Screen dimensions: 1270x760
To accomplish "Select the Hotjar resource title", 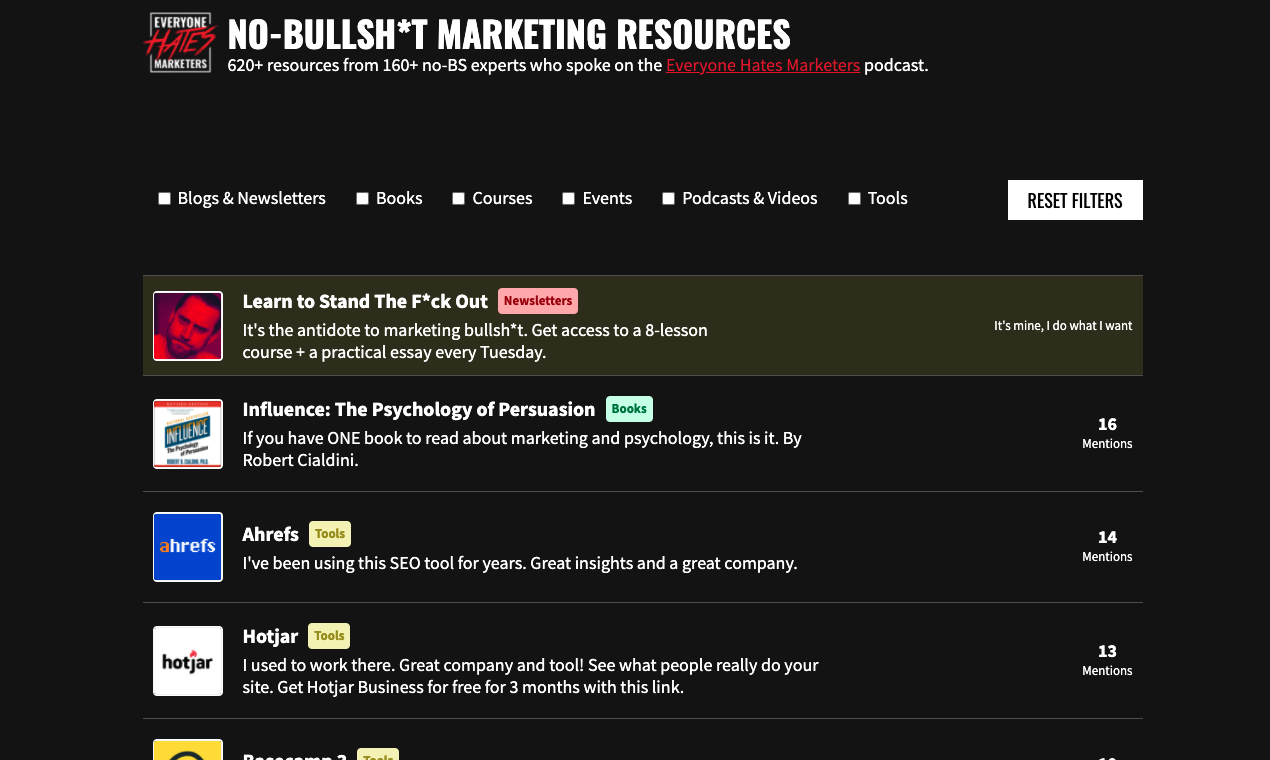I will click(x=268, y=636).
